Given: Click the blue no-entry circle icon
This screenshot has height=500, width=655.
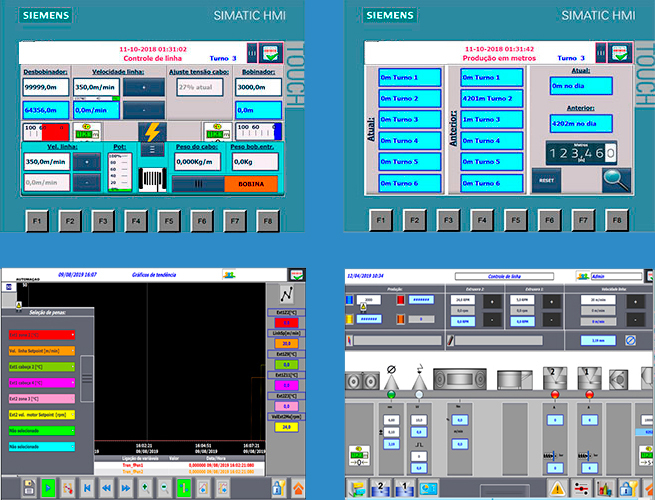Looking at the screenshot, I should [630, 340].
